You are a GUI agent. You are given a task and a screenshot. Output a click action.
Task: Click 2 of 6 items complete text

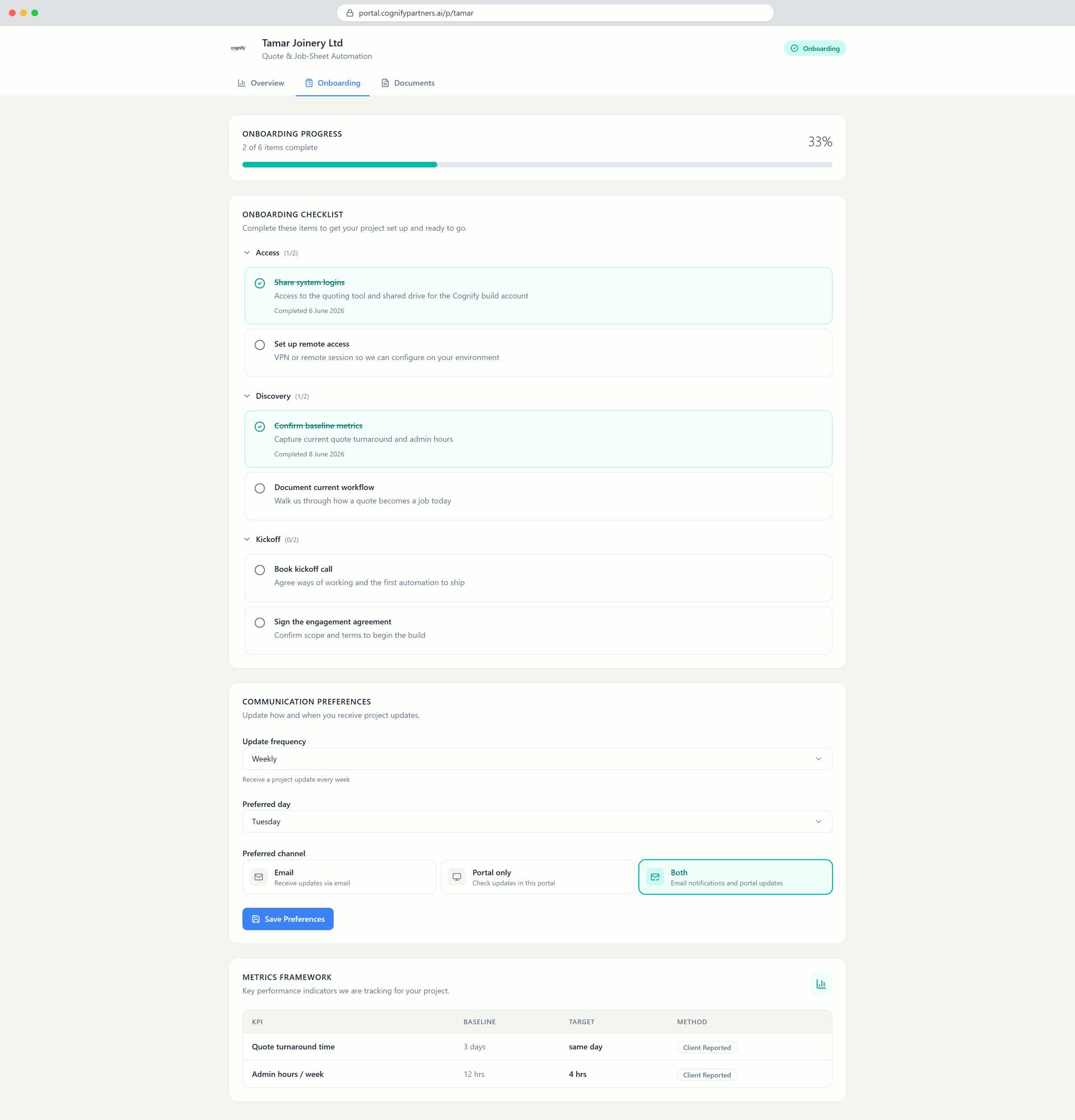[280, 147]
